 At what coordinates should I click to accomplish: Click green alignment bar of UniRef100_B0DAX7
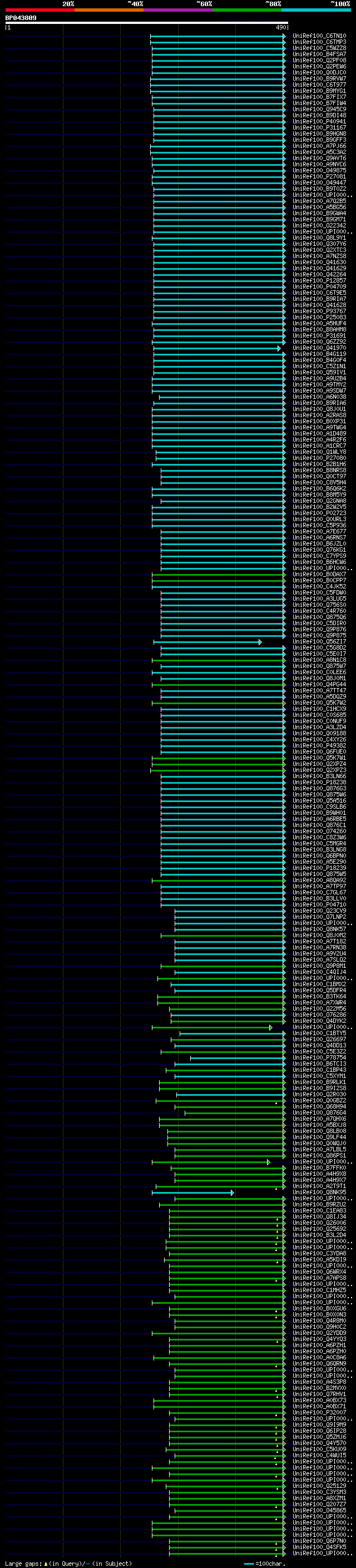(x=219, y=574)
